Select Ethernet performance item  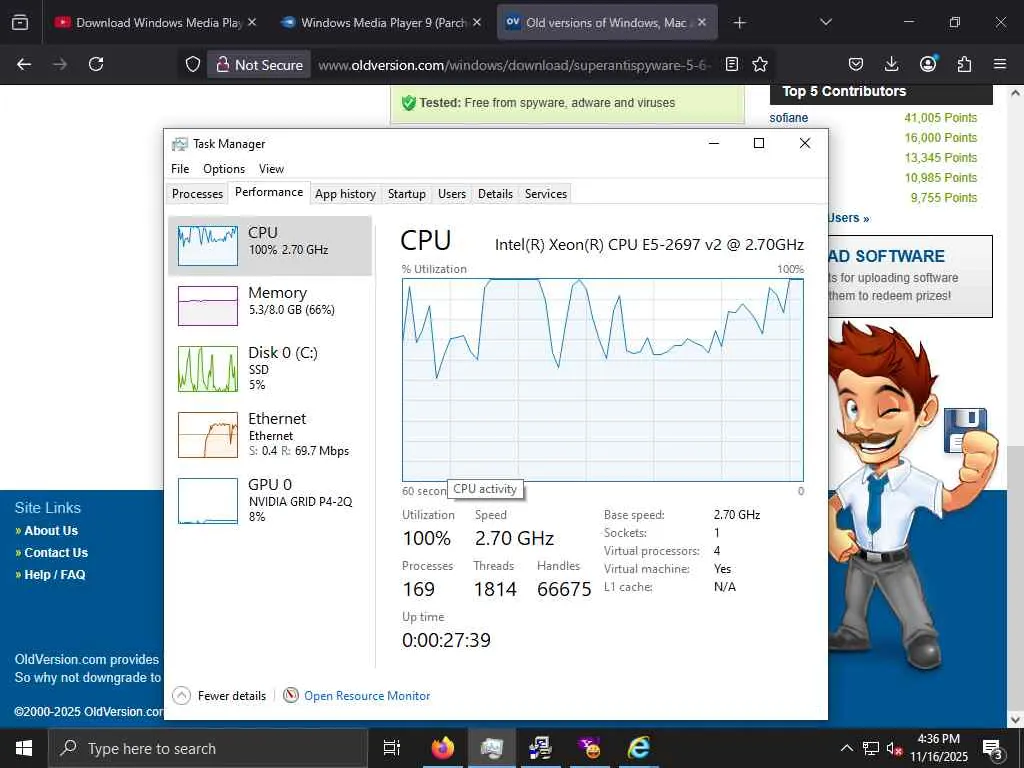click(x=270, y=435)
